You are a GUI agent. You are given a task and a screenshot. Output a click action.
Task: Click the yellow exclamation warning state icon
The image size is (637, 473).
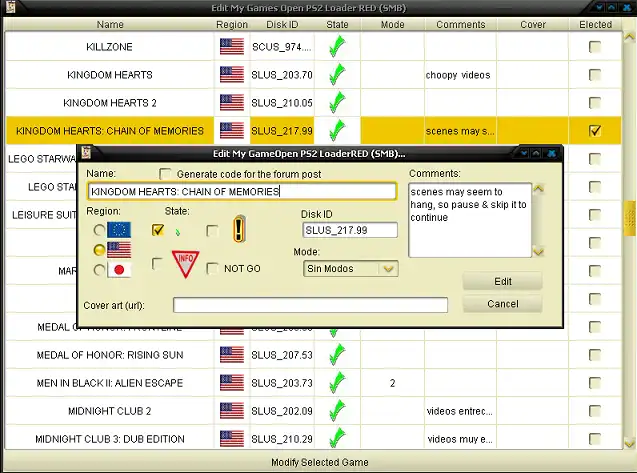click(x=239, y=230)
